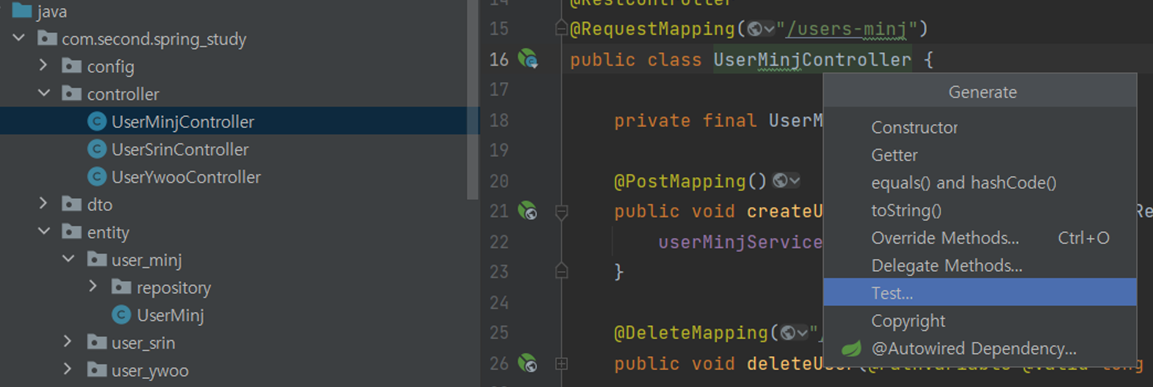The height and width of the screenshot is (387, 1153).
Task: Click createUser method name line 21
Action: click(x=785, y=212)
